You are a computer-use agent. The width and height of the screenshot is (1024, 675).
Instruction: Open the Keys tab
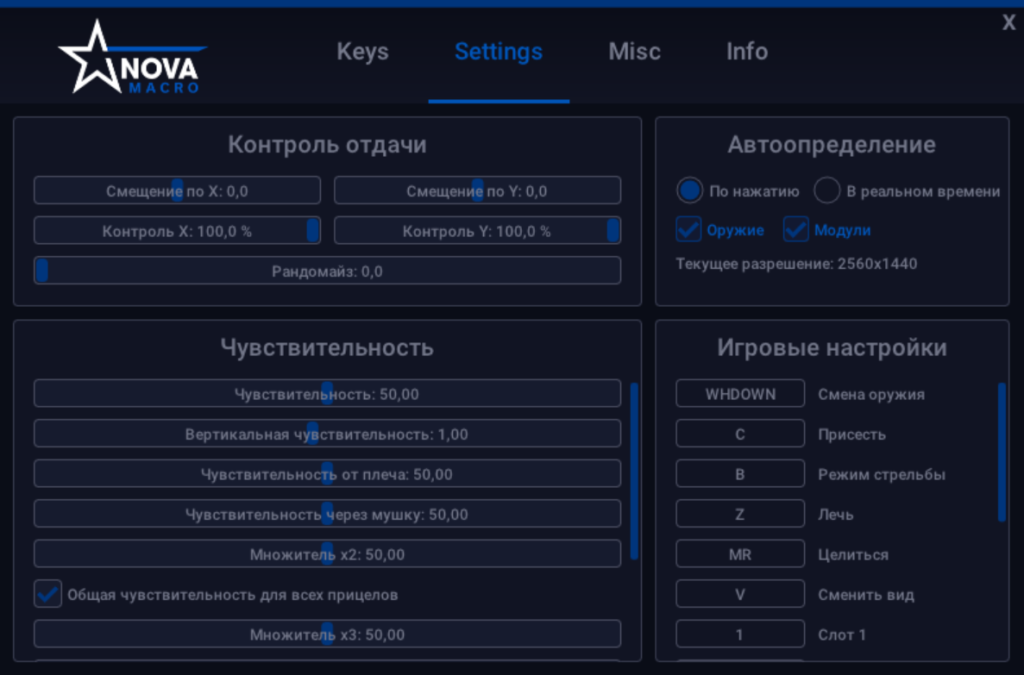tap(362, 52)
